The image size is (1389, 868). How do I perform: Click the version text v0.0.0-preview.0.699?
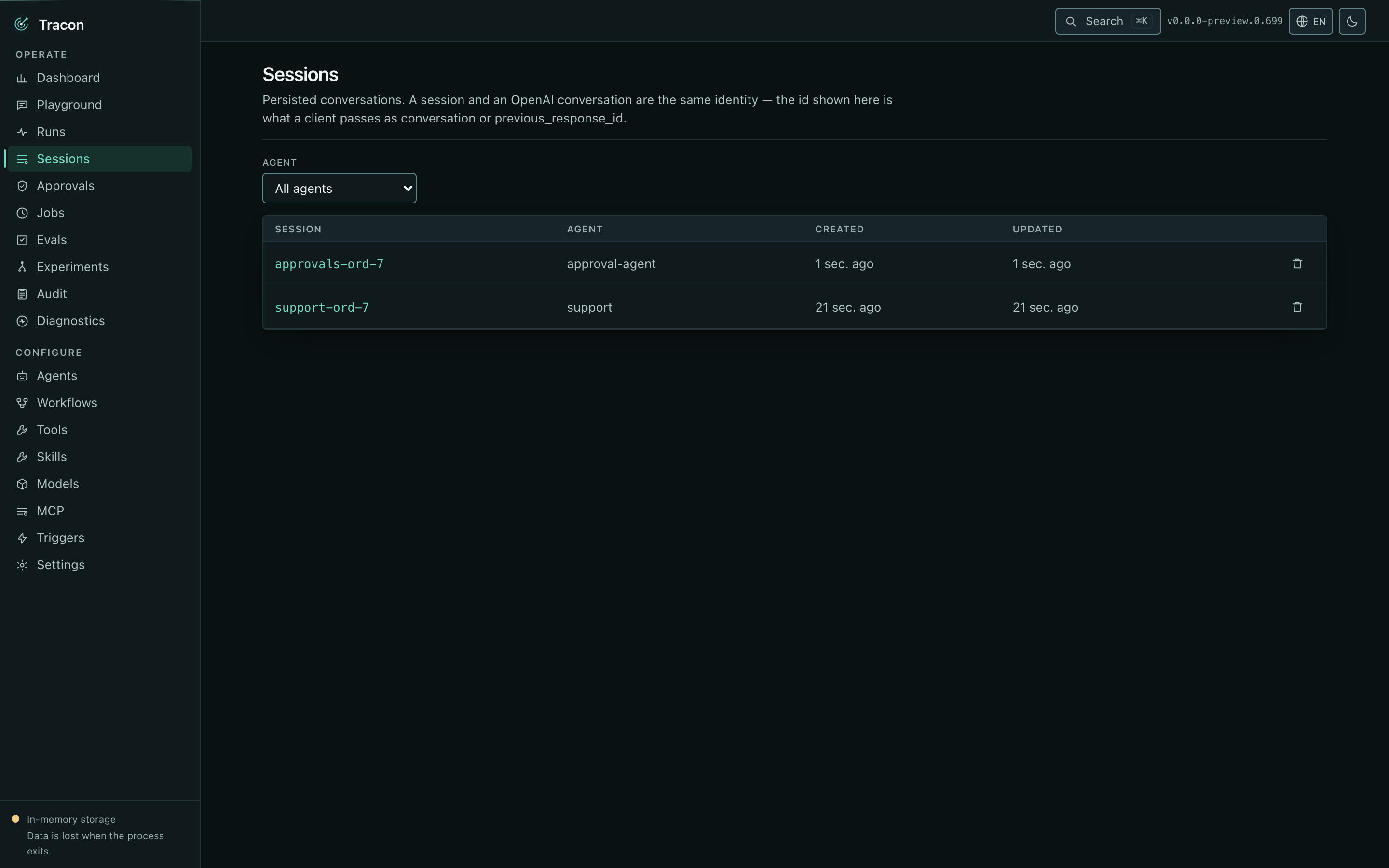[1224, 21]
